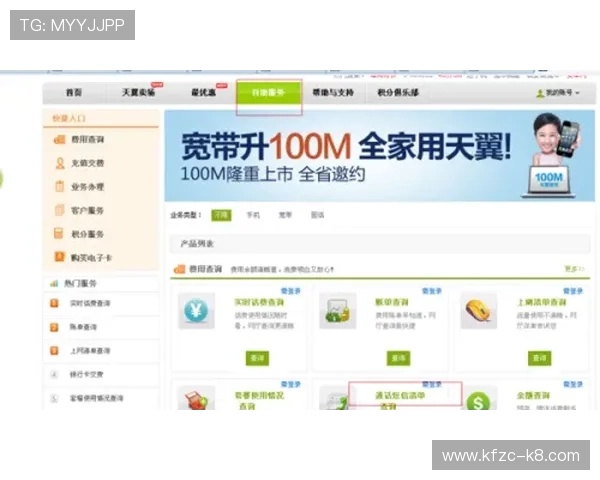Click the number 4 icon beside 银行卡交费

pyautogui.click(x=54, y=375)
